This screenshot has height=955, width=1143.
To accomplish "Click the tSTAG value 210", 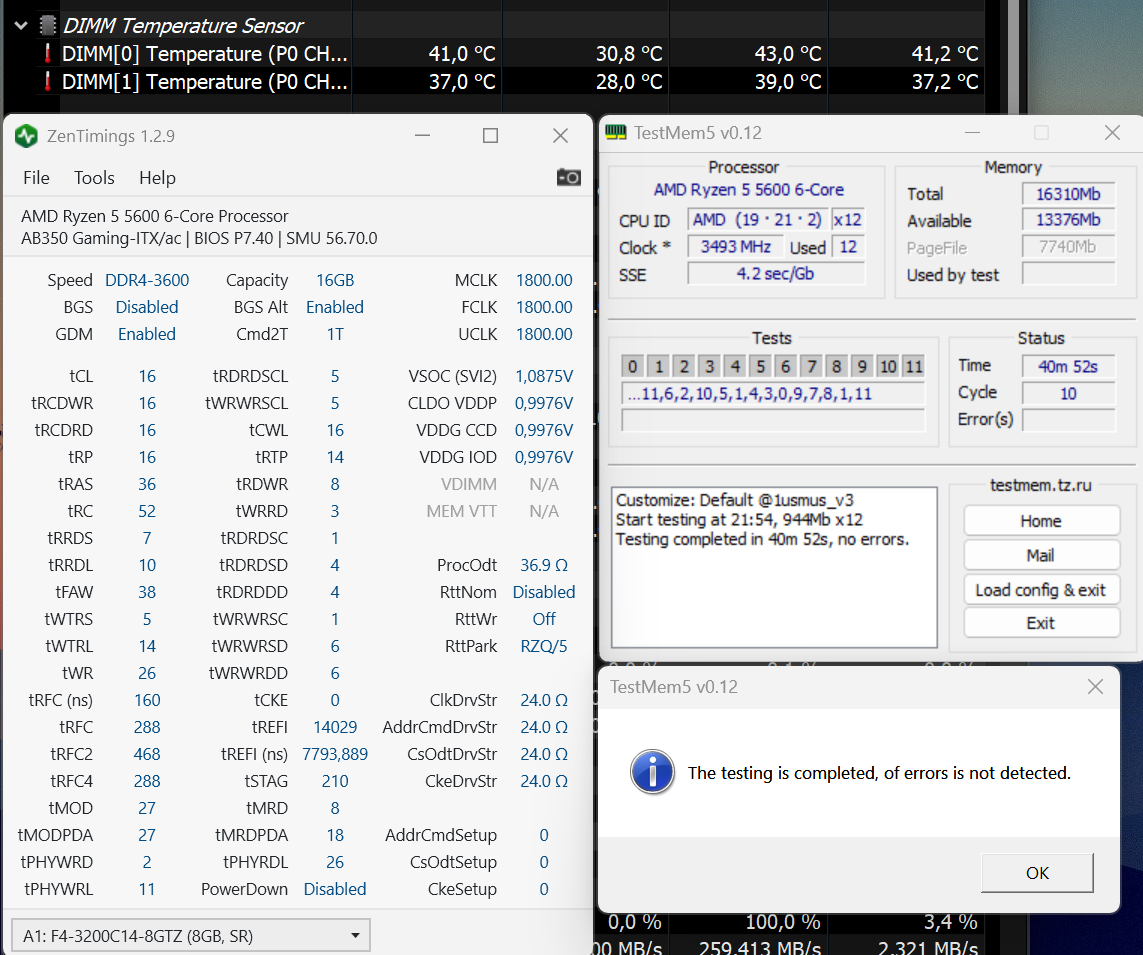I will coord(335,781).
